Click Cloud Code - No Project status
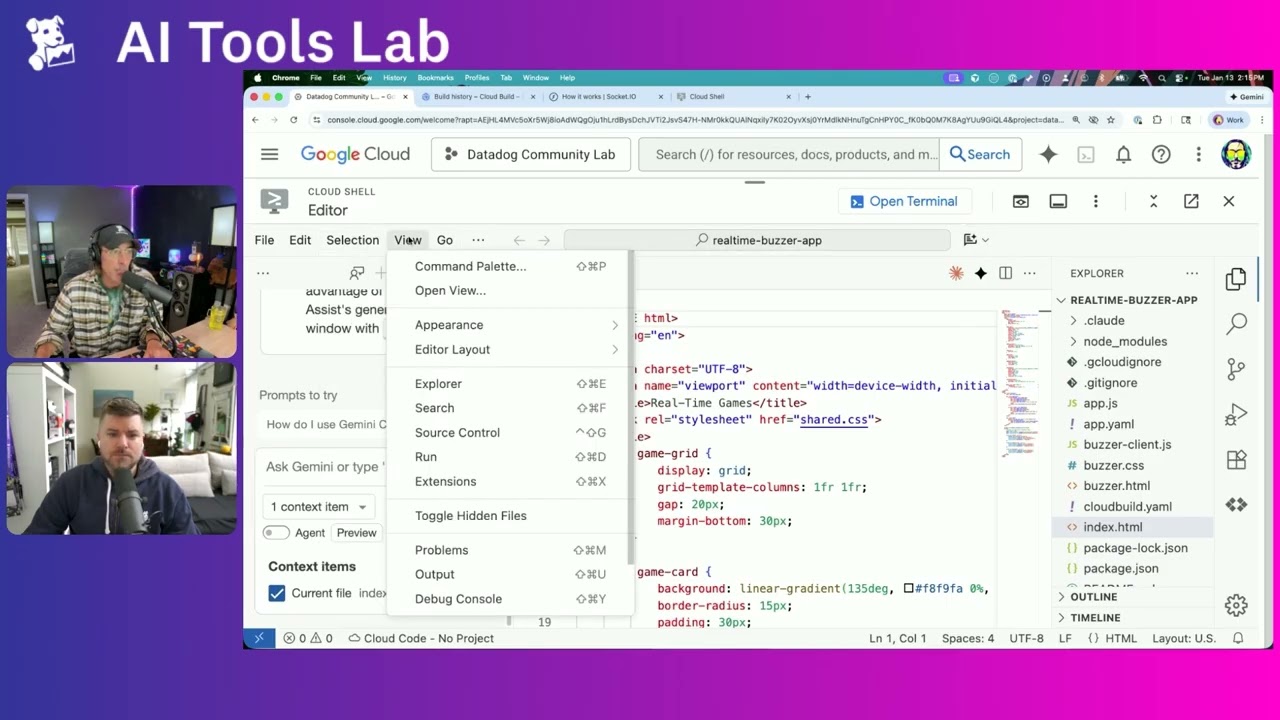Viewport: 1280px width, 720px height. click(421, 638)
